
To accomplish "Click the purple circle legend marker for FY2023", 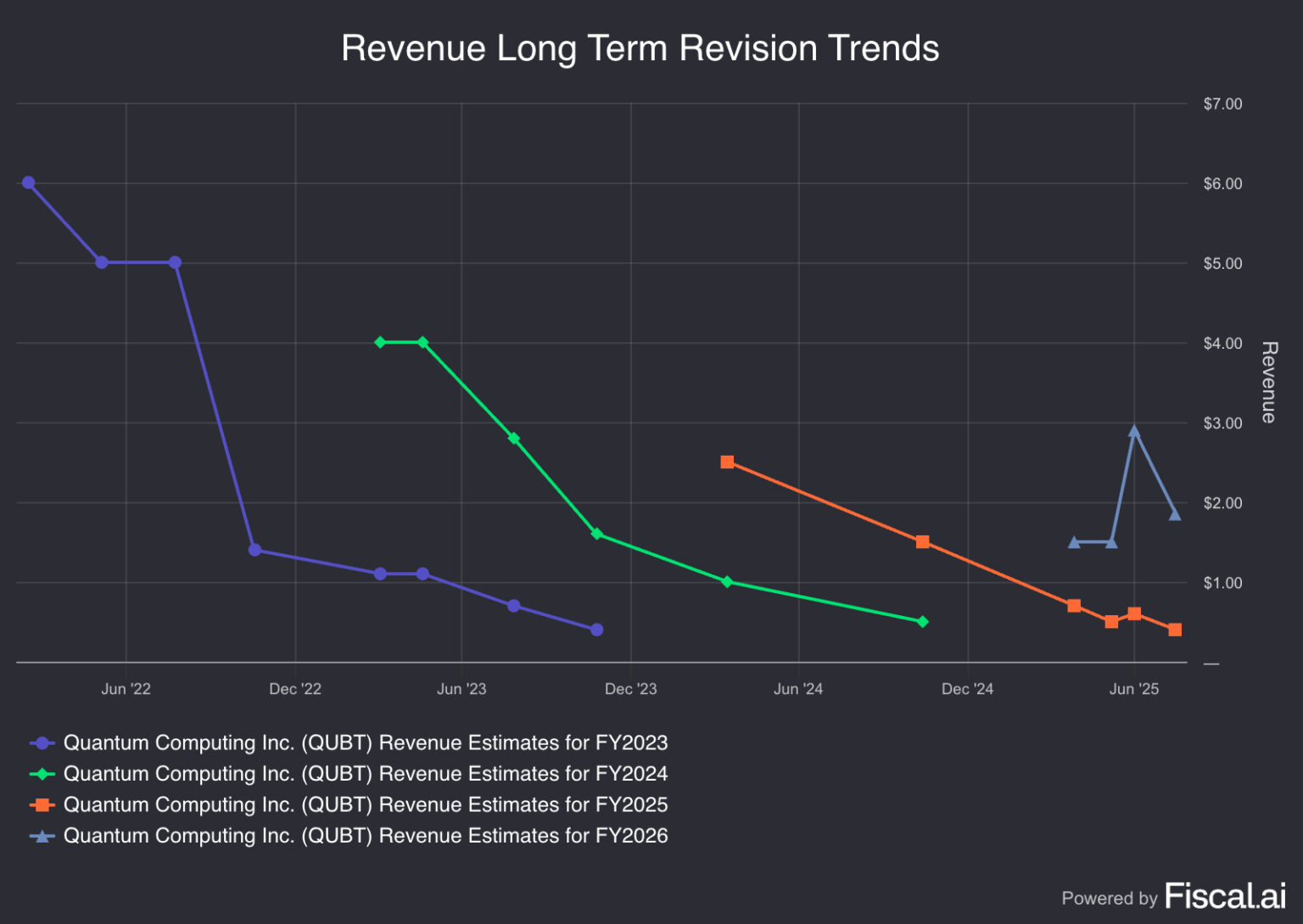I will click(x=42, y=743).
